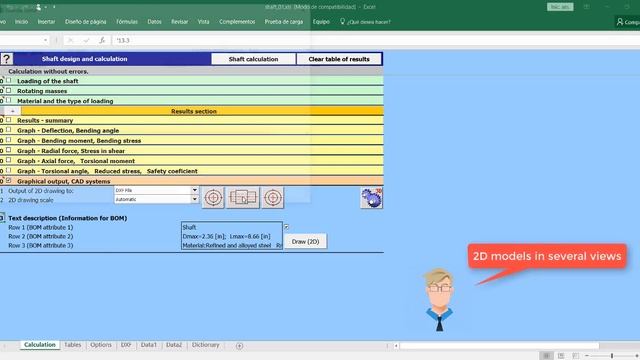Toggle Material and the type of loading checkbox
The height and width of the screenshot is (360, 640).
coord(9,100)
